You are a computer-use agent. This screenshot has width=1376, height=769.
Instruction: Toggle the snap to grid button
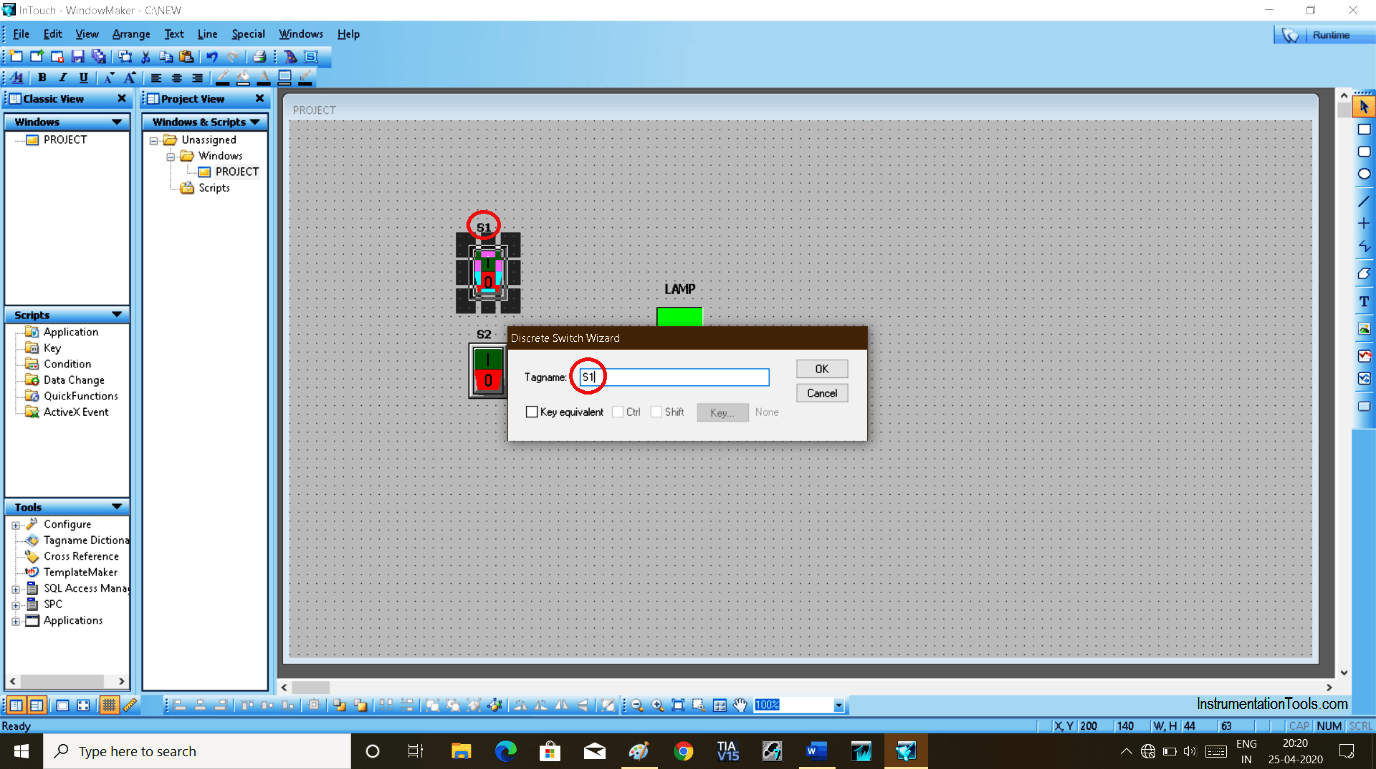pyautogui.click(x=109, y=705)
